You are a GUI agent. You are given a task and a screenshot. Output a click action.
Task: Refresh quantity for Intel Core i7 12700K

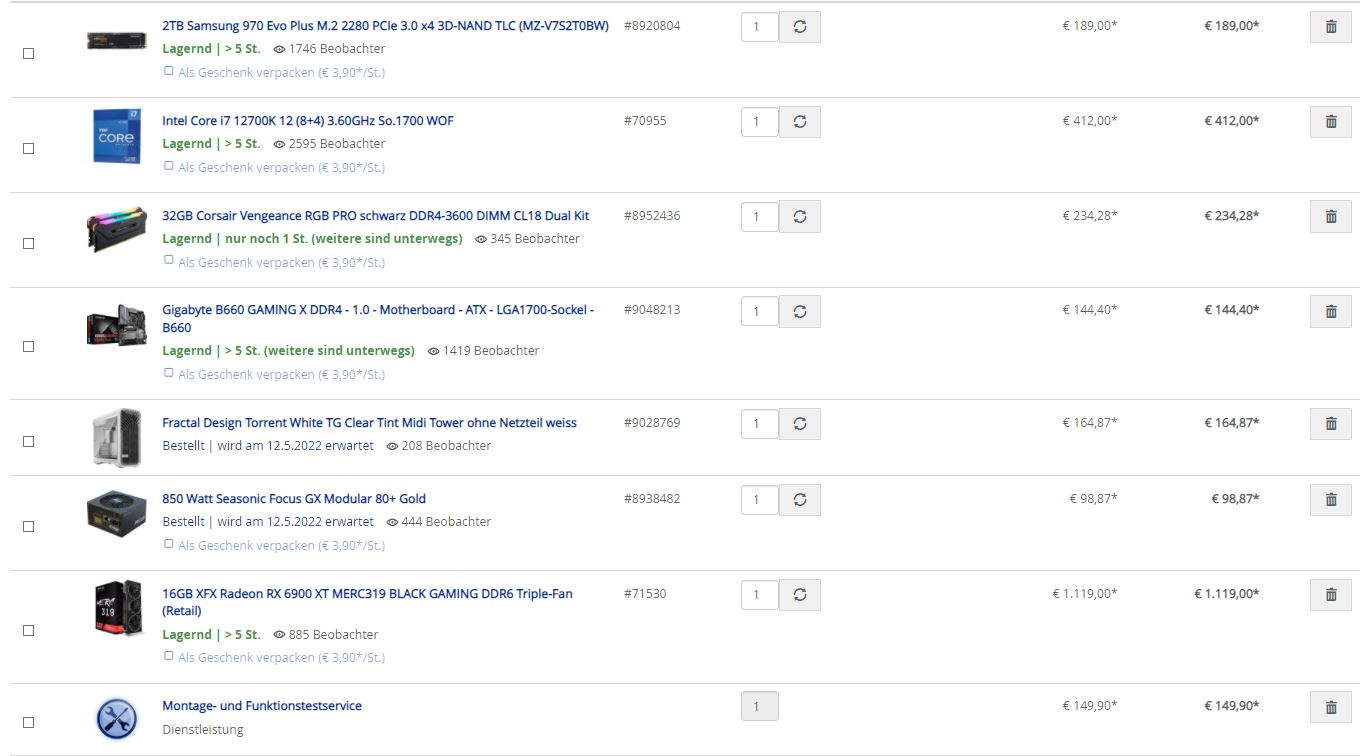point(800,122)
